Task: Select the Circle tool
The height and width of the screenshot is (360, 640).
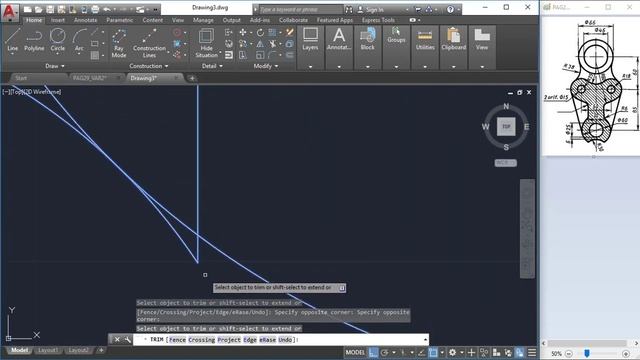Action: [x=58, y=40]
